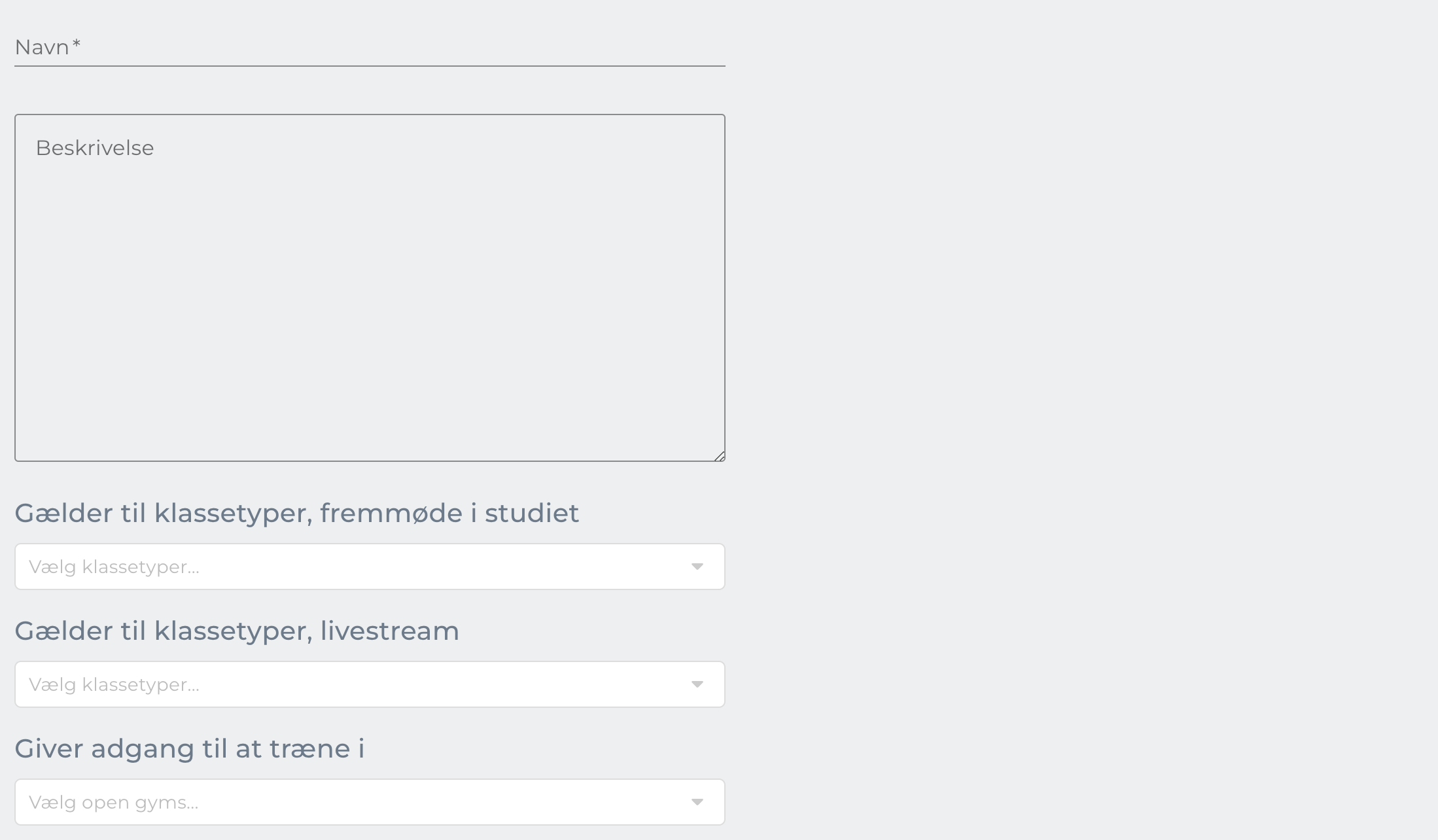This screenshot has height=840, width=1438.
Task: Click the caret arrow of studiet klassetyper dropdown
Action: 697,567
